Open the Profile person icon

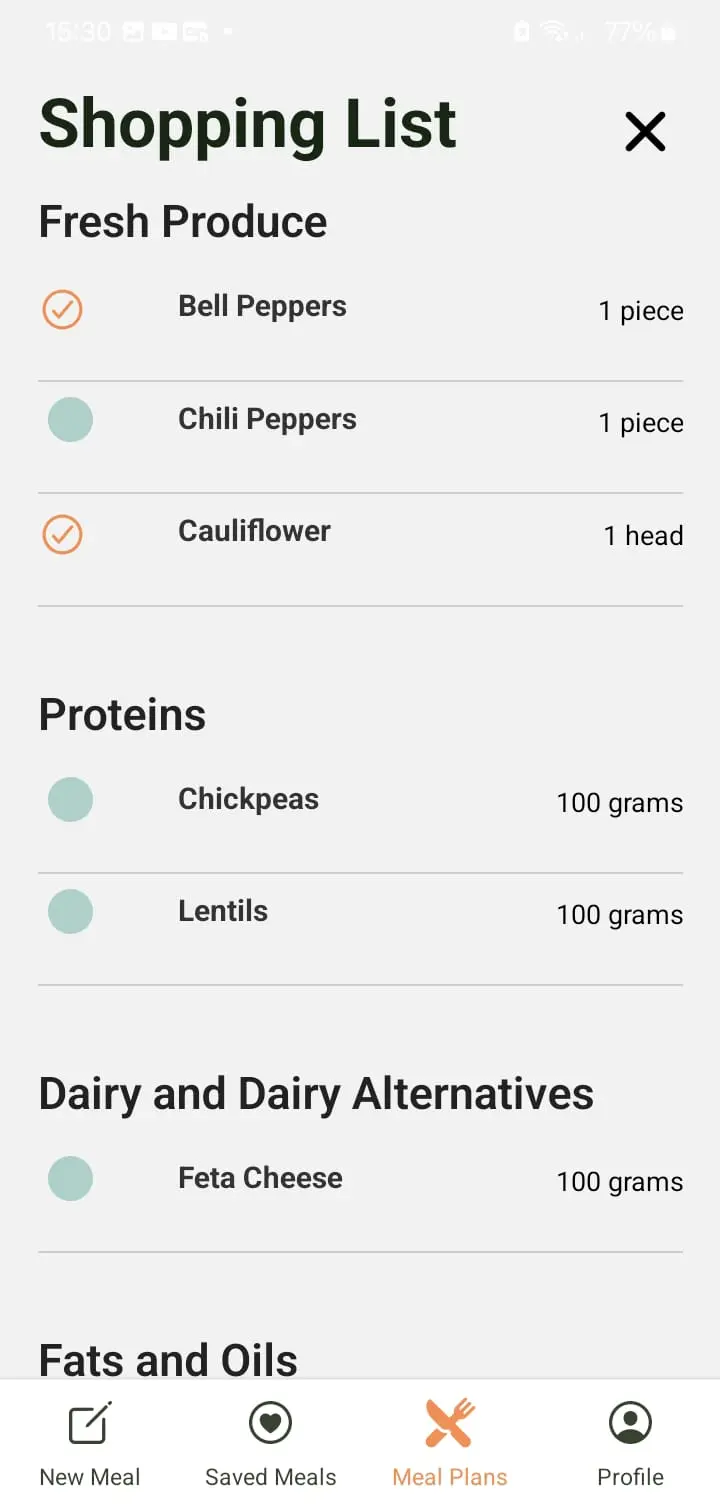point(630,1423)
